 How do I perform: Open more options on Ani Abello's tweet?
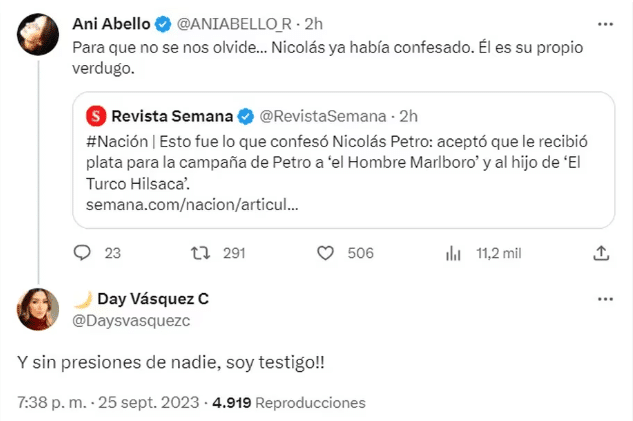603,25
